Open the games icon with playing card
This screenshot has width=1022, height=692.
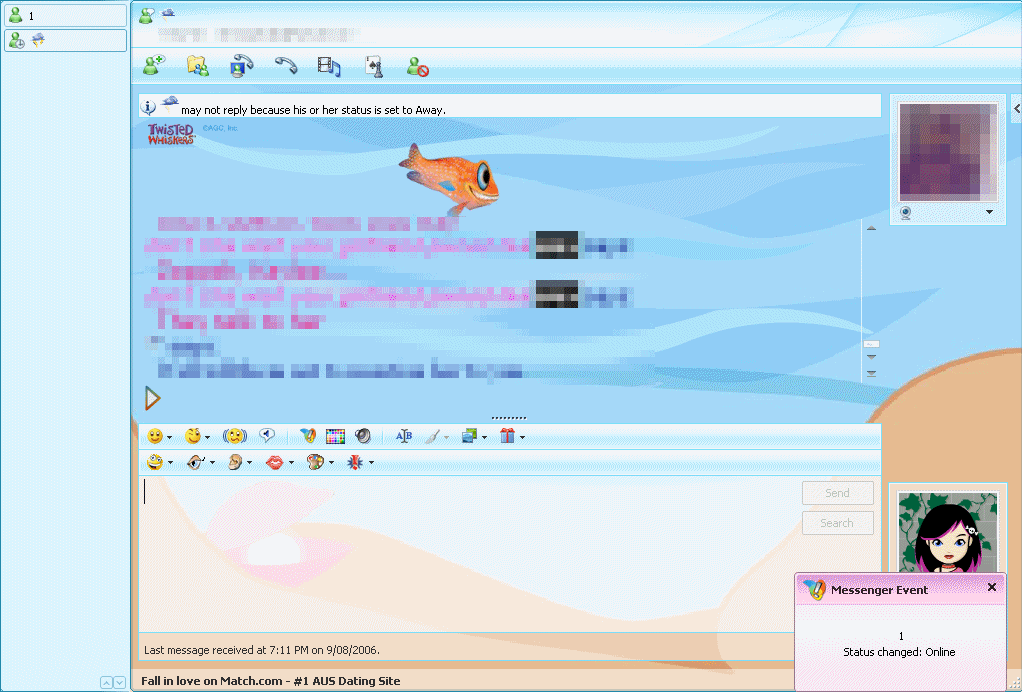[x=374, y=66]
